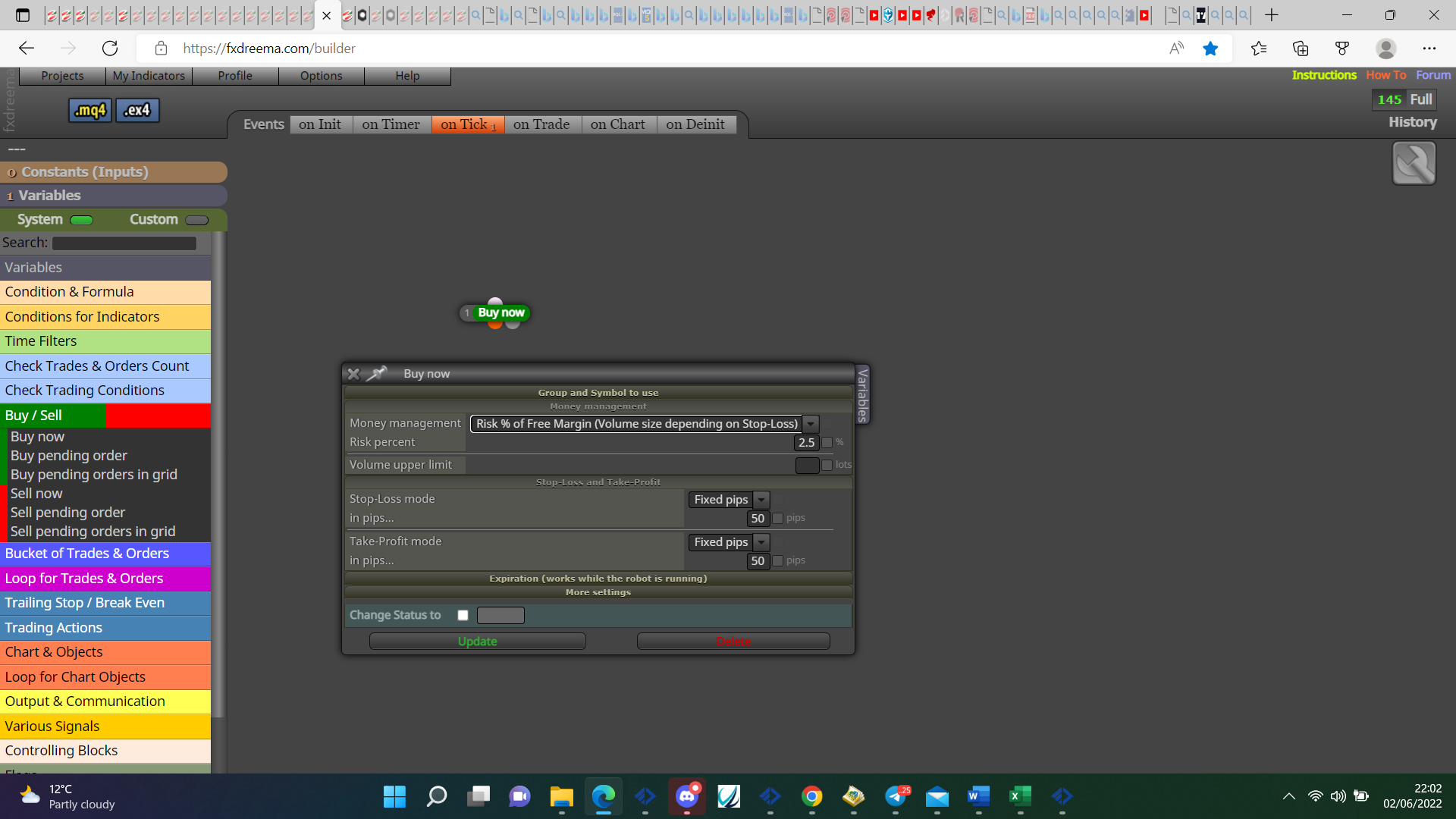Open a new browser tab
Screen dimensions: 1456x819
tap(1272, 15)
